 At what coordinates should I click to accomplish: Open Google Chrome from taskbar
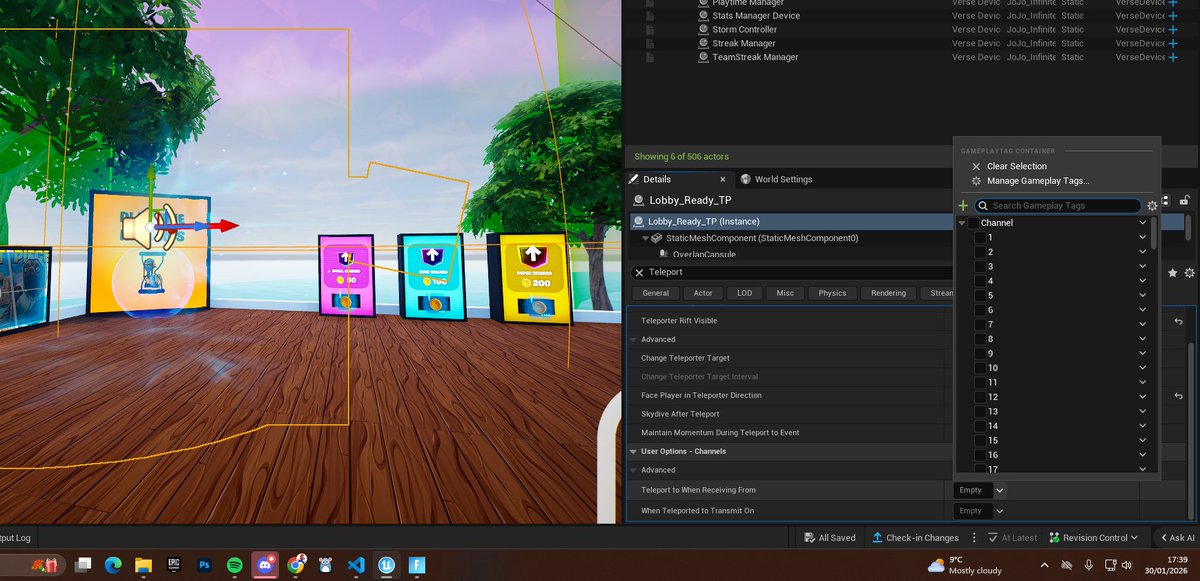click(x=296, y=565)
